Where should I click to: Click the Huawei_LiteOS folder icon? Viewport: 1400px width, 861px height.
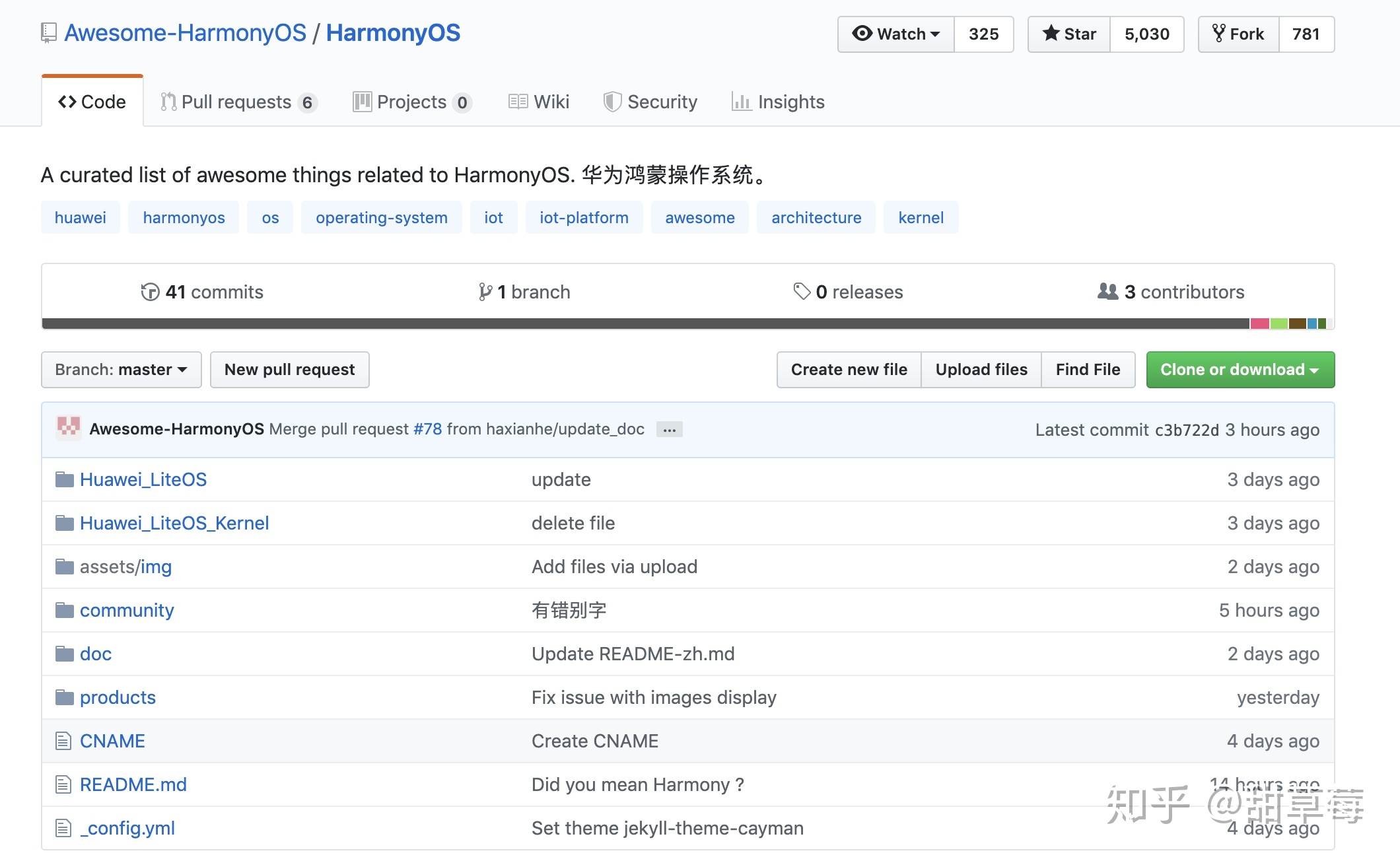coord(64,479)
